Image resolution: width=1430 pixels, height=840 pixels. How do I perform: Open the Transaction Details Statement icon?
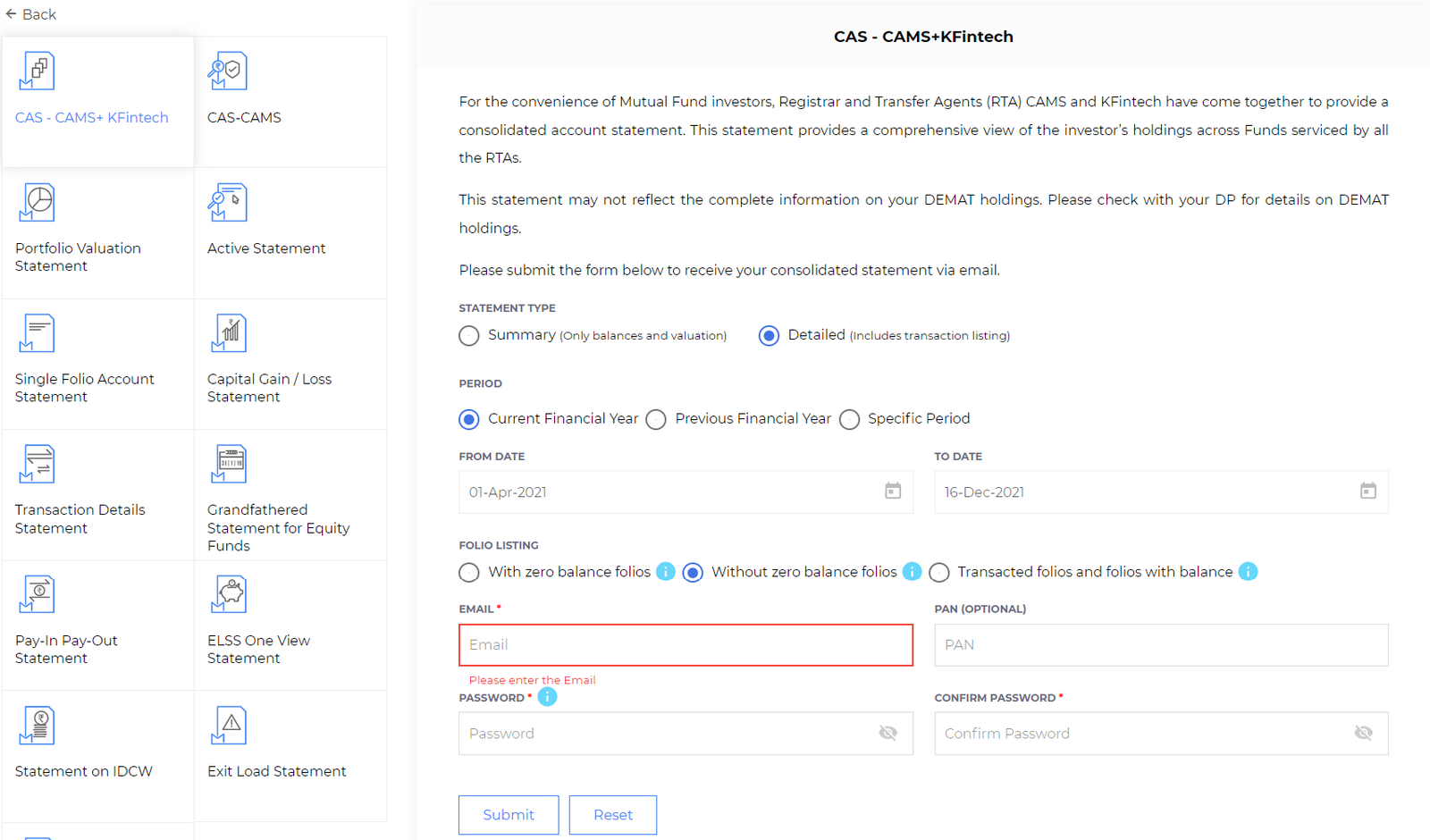[x=37, y=465]
